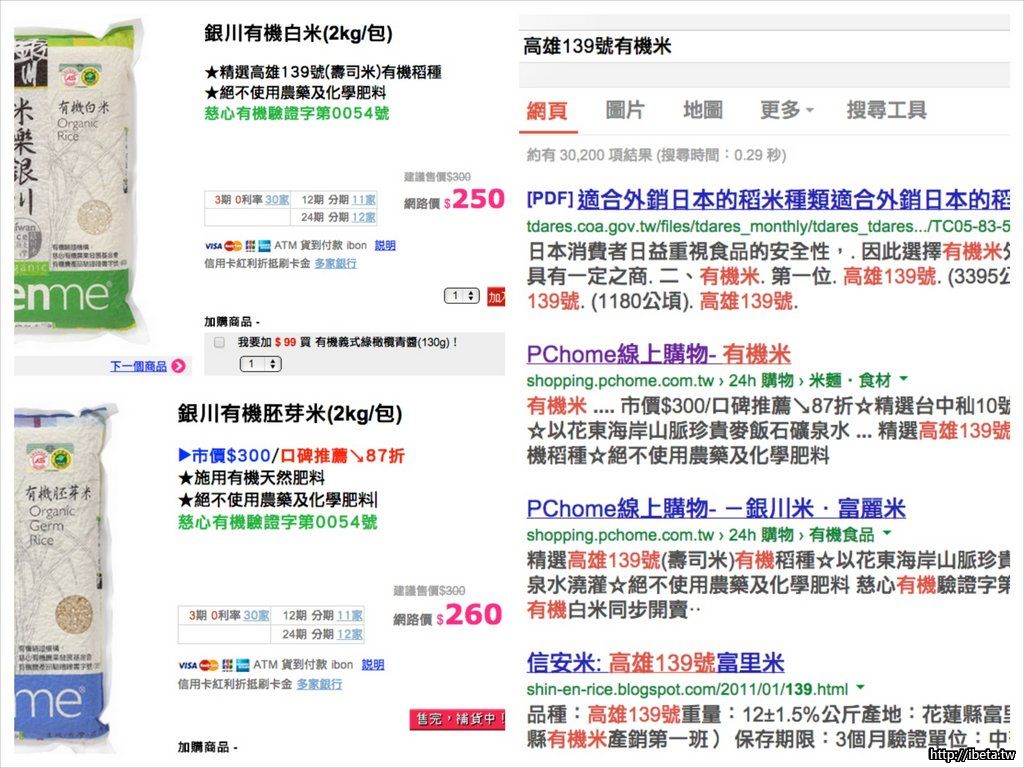
Task: Click the 售完，補貨中 sold-out button
Action: tap(458, 718)
